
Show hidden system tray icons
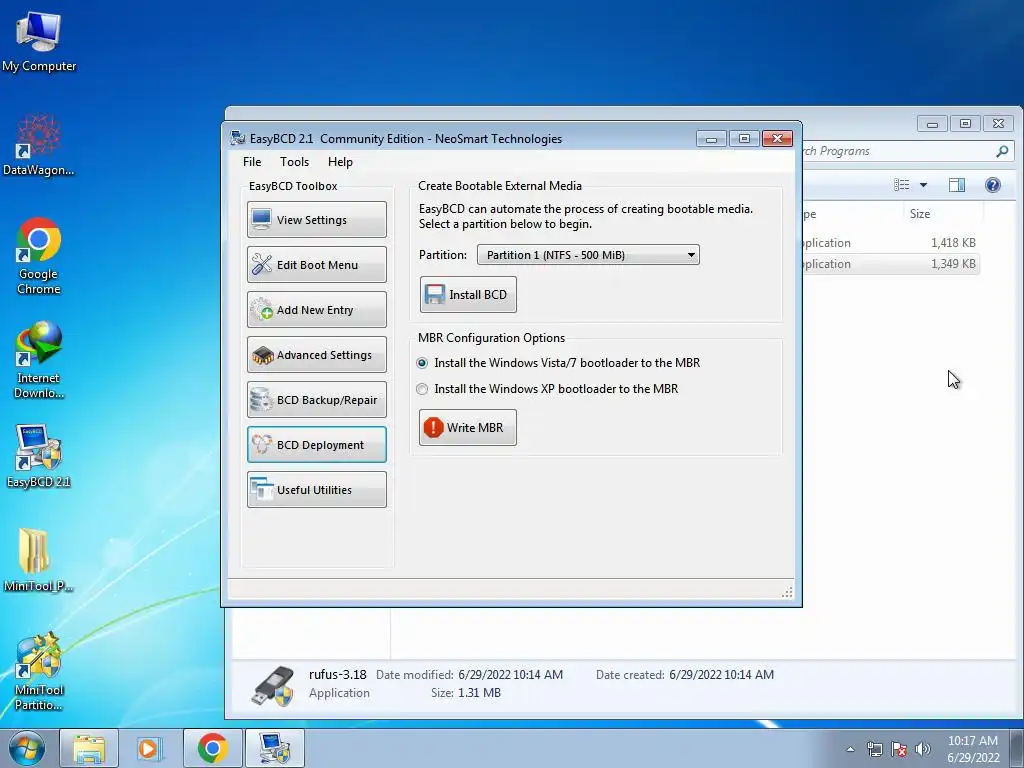850,749
